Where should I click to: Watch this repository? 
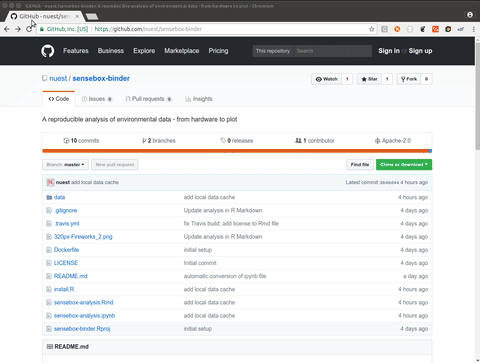pos(326,79)
